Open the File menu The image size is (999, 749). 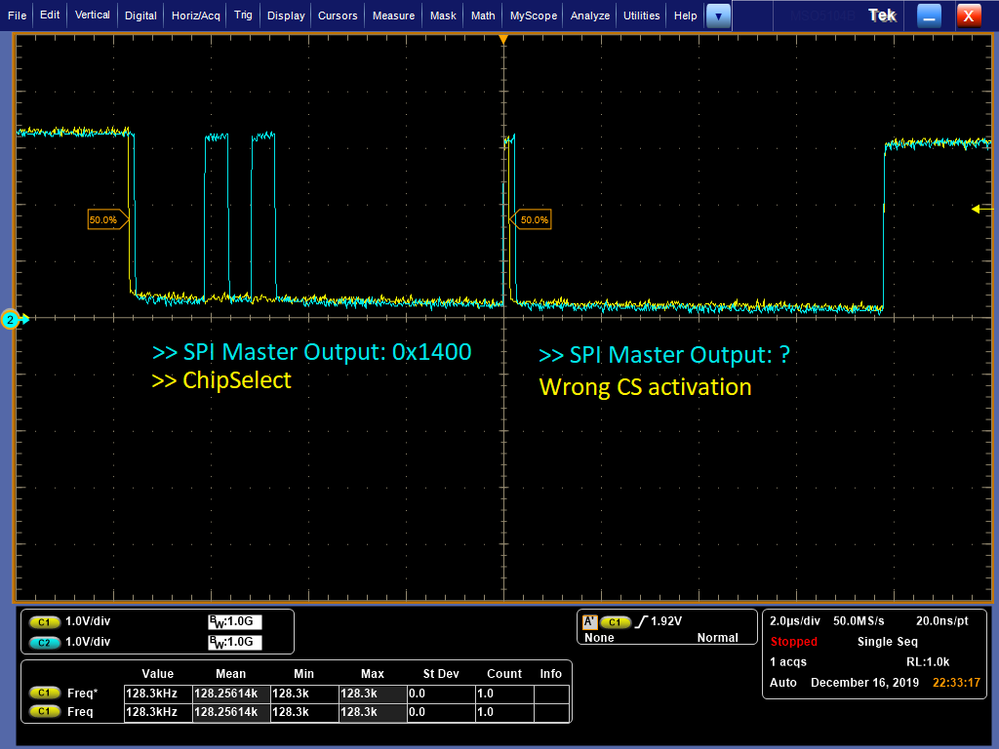17,15
